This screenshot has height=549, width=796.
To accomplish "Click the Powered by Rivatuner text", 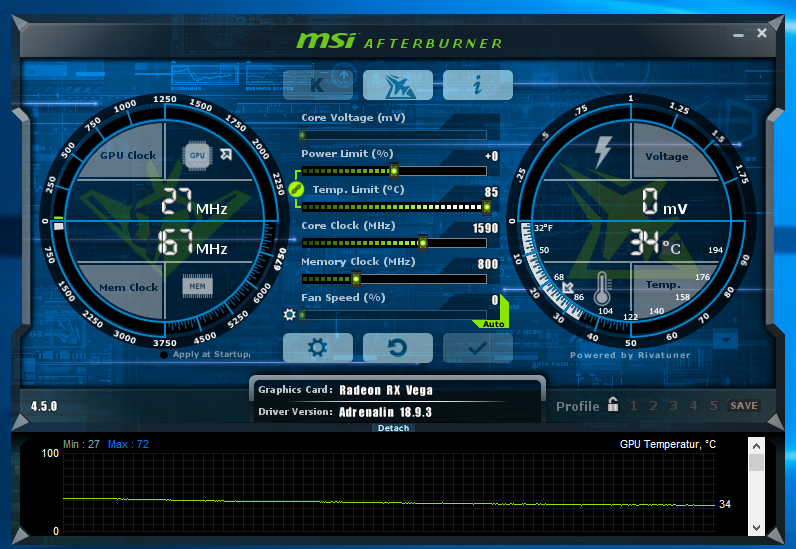I will (x=630, y=355).
